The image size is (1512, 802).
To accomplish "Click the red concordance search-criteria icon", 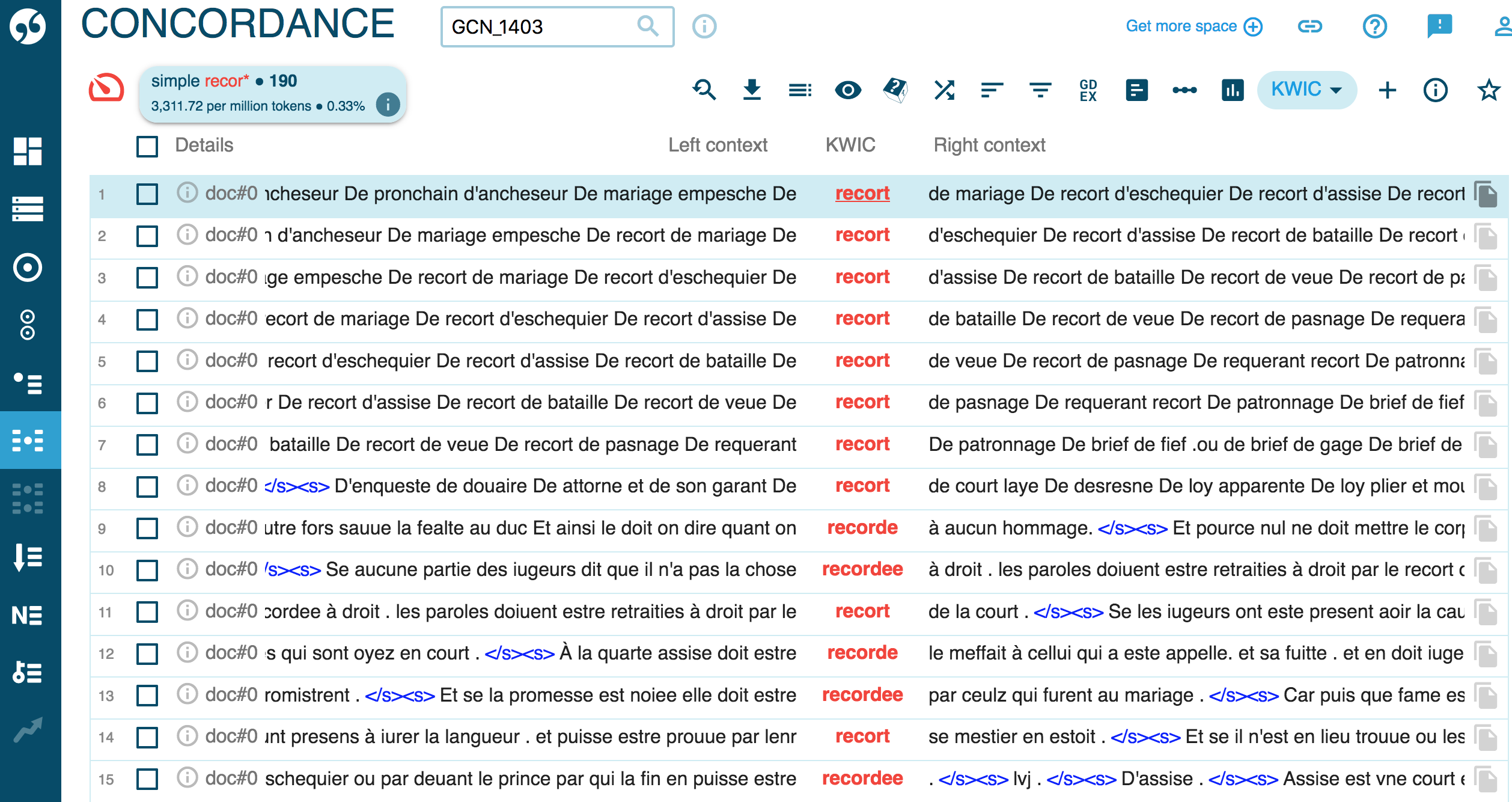I will [106, 88].
